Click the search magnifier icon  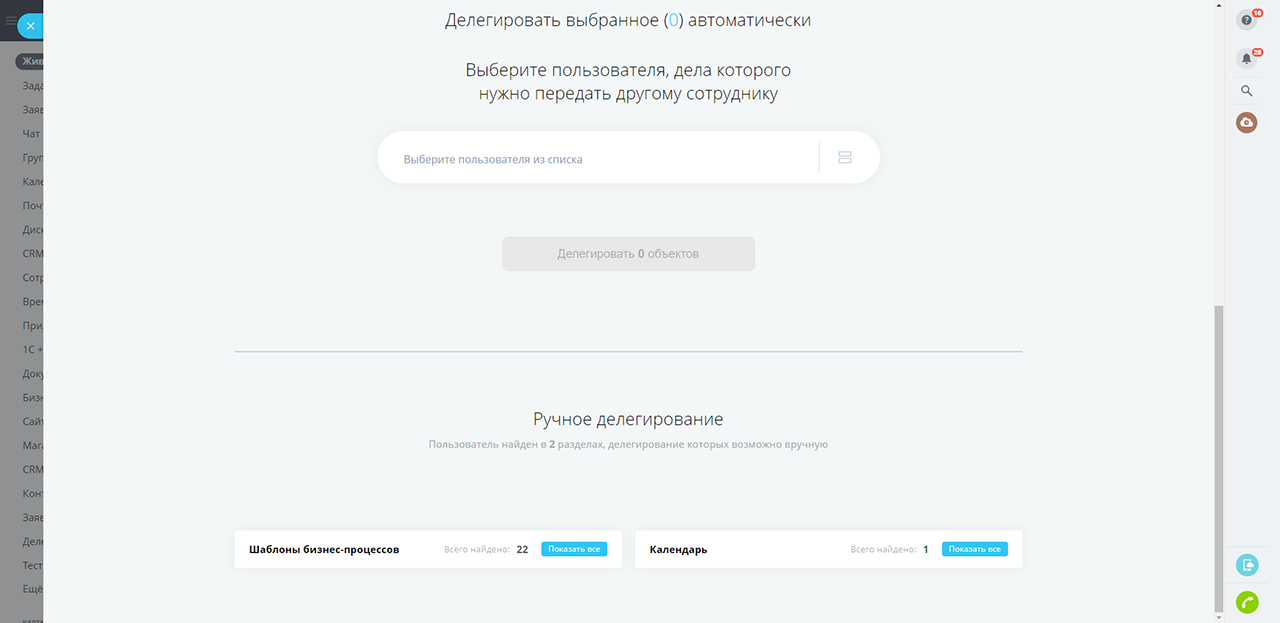1246,91
